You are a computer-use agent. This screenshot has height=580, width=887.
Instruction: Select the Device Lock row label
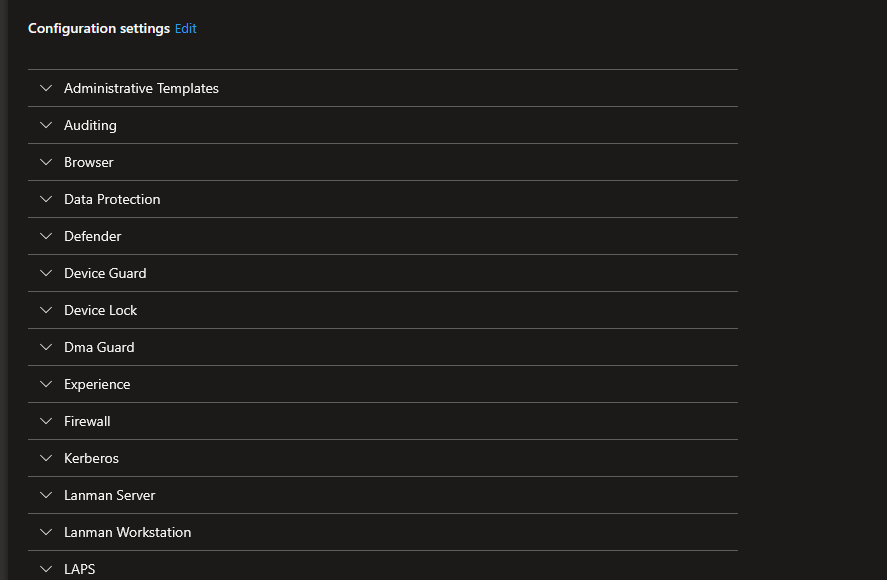[101, 310]
